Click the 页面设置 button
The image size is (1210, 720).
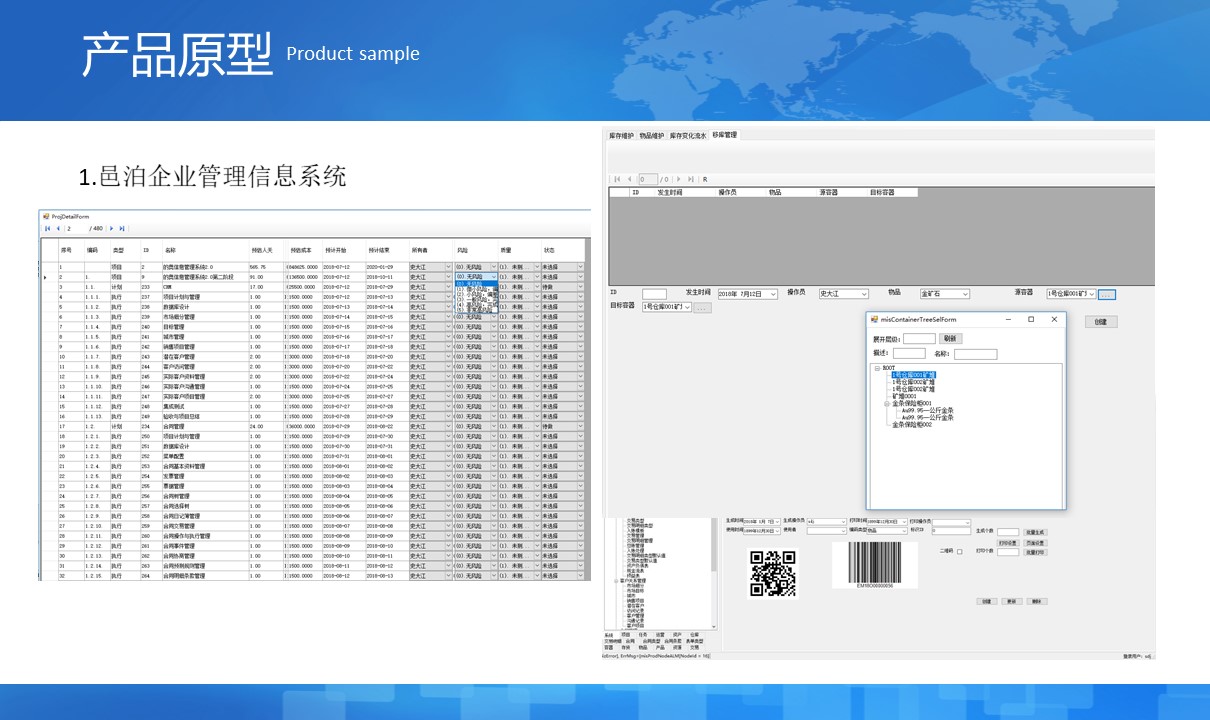coord(1035,543)
